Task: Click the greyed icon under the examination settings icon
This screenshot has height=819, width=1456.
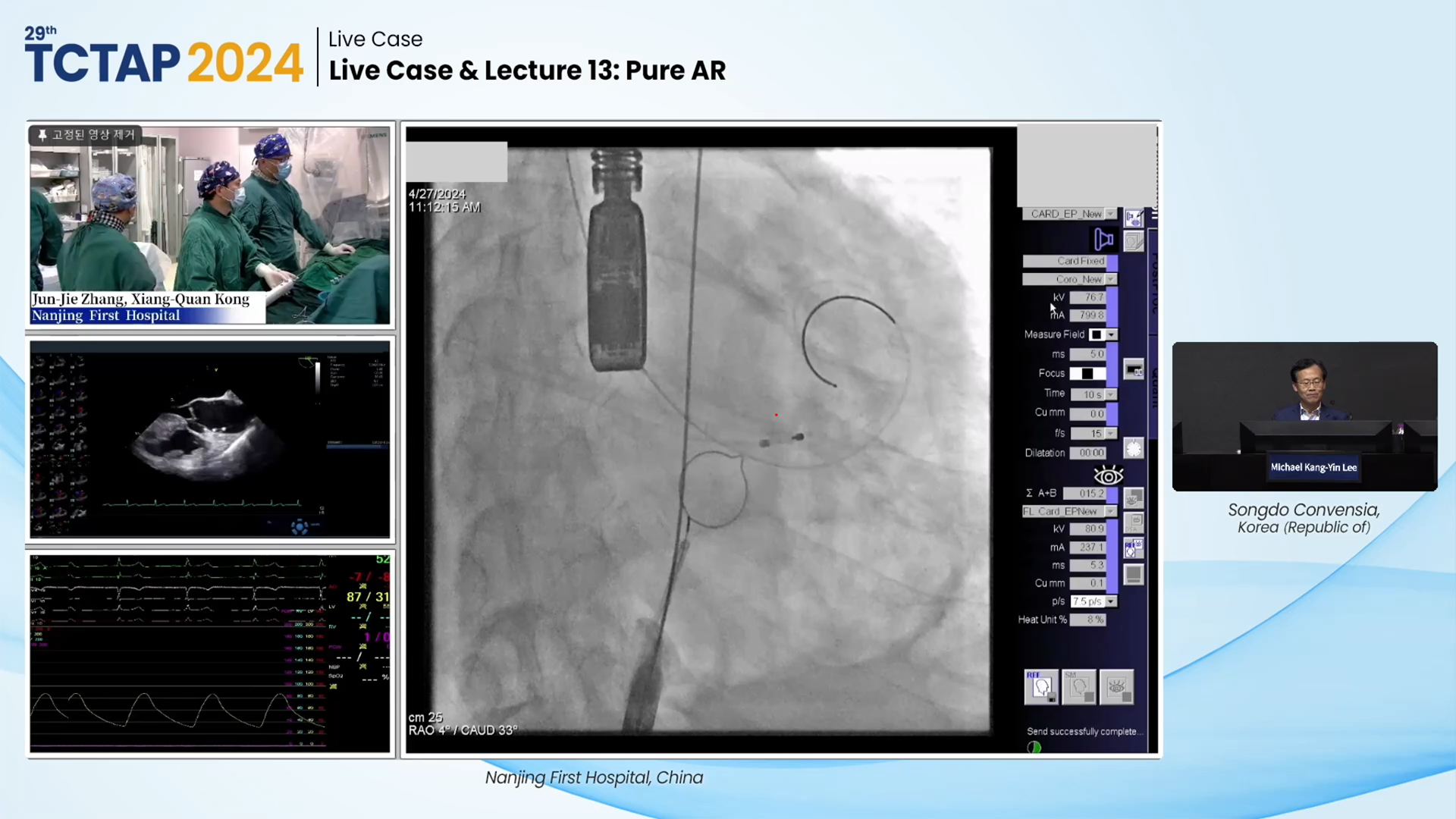Action: [1133, 242]
